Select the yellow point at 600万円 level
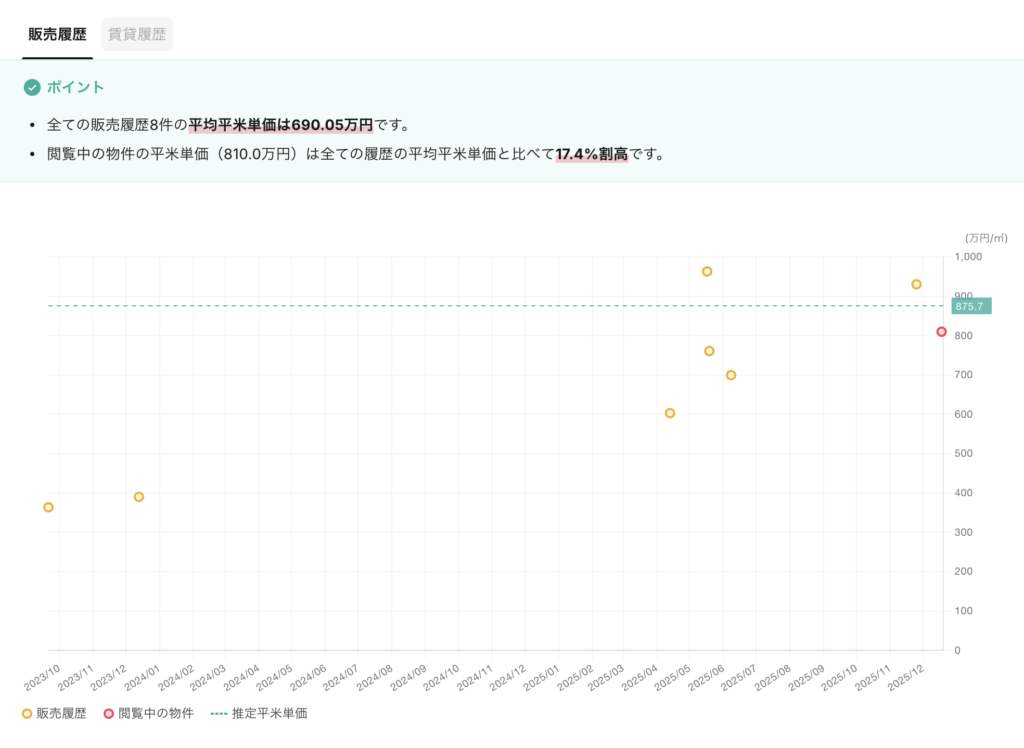The image size is (1024, 748). coord(670,413)
